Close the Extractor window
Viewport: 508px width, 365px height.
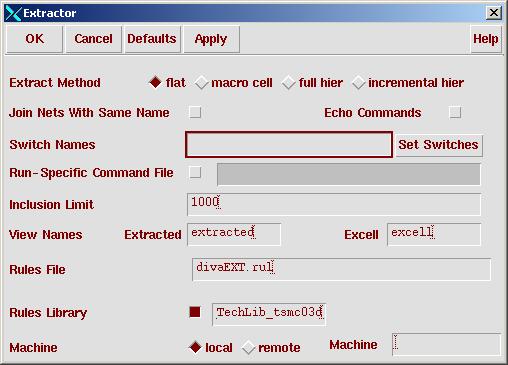coord(494,13)
